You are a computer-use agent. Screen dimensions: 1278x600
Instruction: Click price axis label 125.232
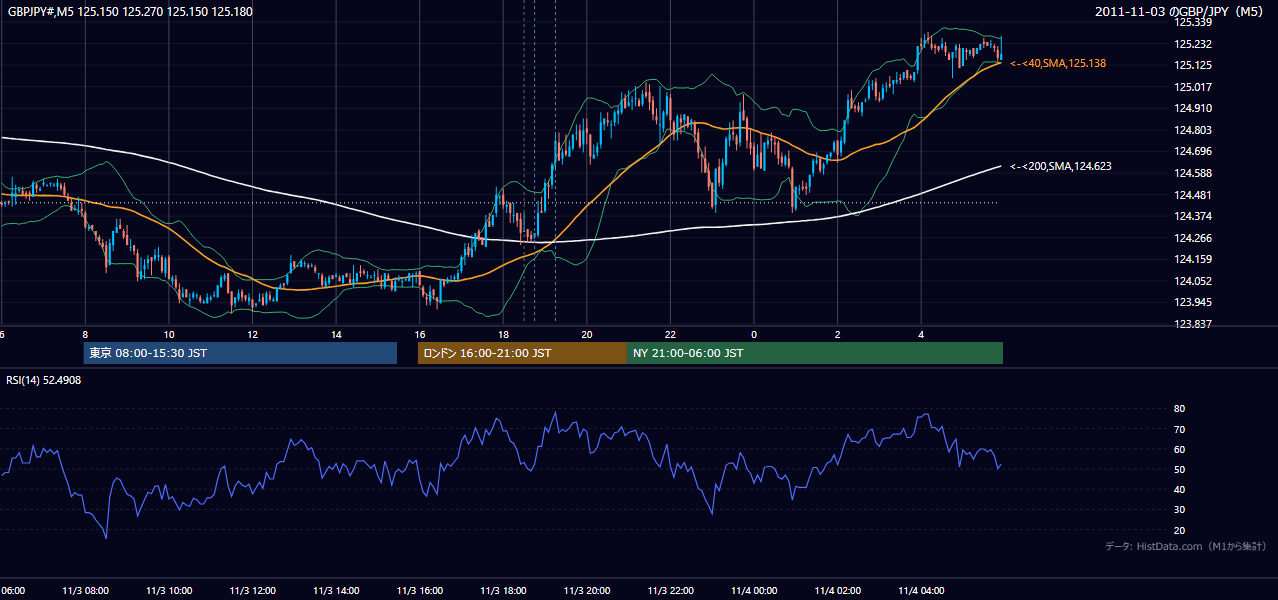point(1193,44)
